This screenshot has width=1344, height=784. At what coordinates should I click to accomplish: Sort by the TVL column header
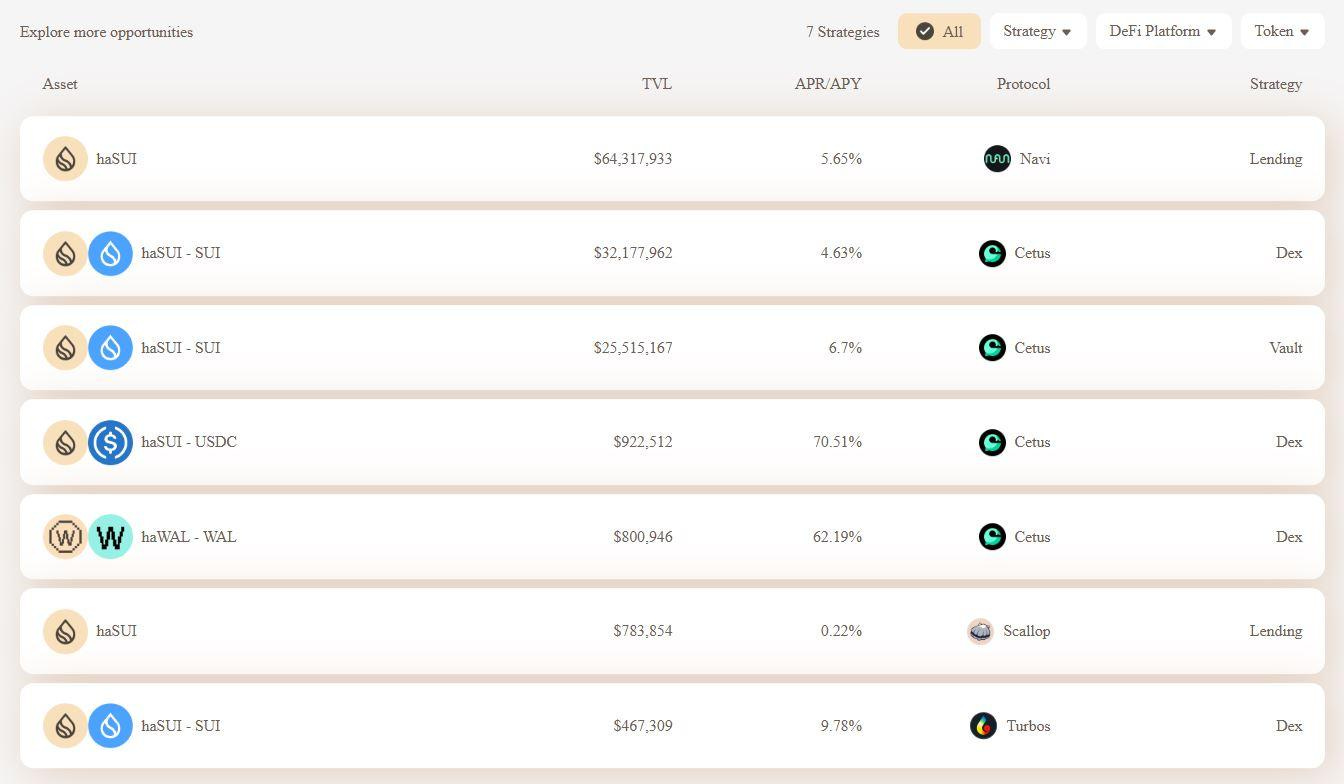click(x=657, y=84)
